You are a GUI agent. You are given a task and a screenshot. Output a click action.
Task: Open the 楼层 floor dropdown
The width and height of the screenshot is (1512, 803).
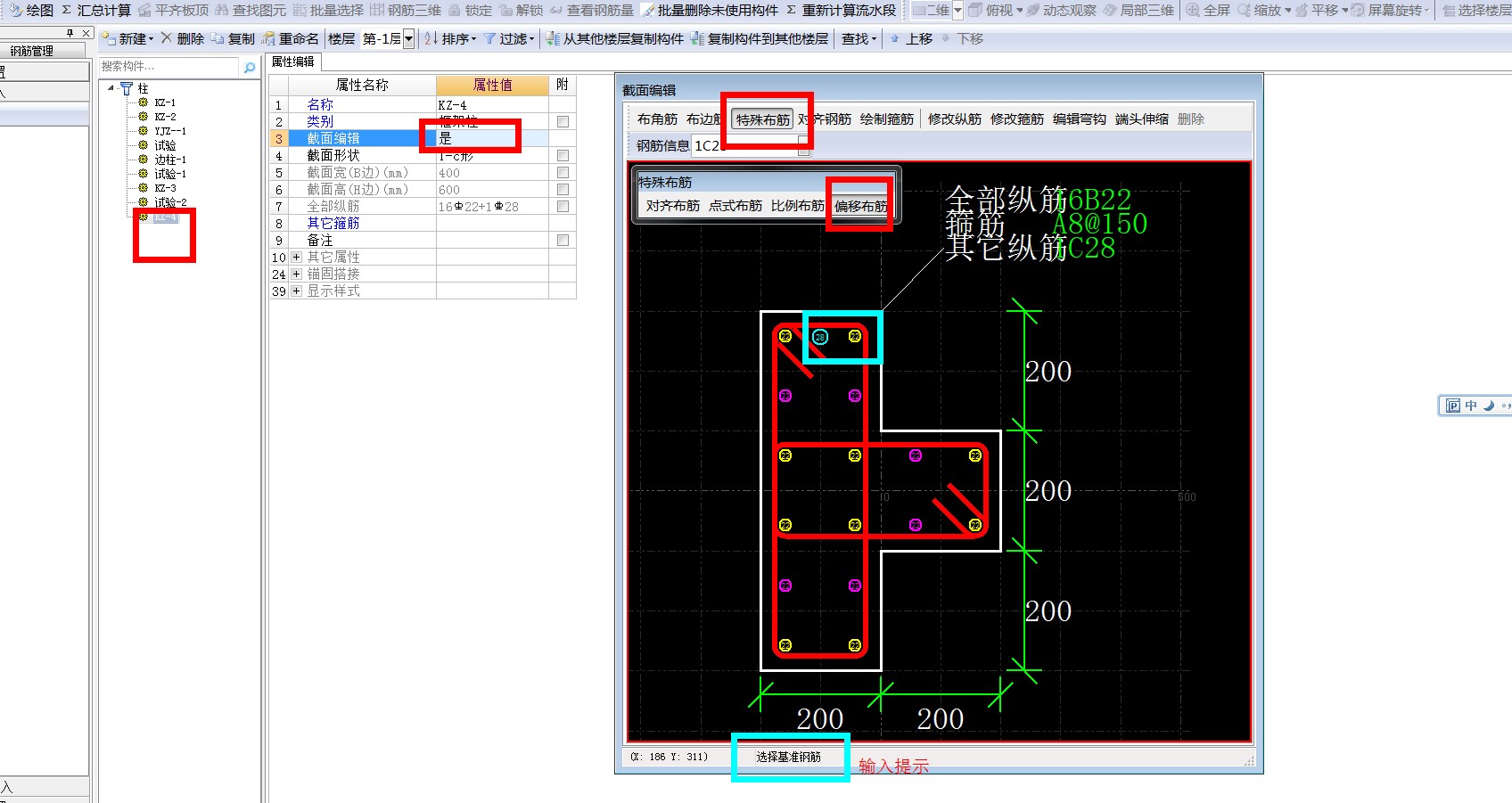click(408, 39)
